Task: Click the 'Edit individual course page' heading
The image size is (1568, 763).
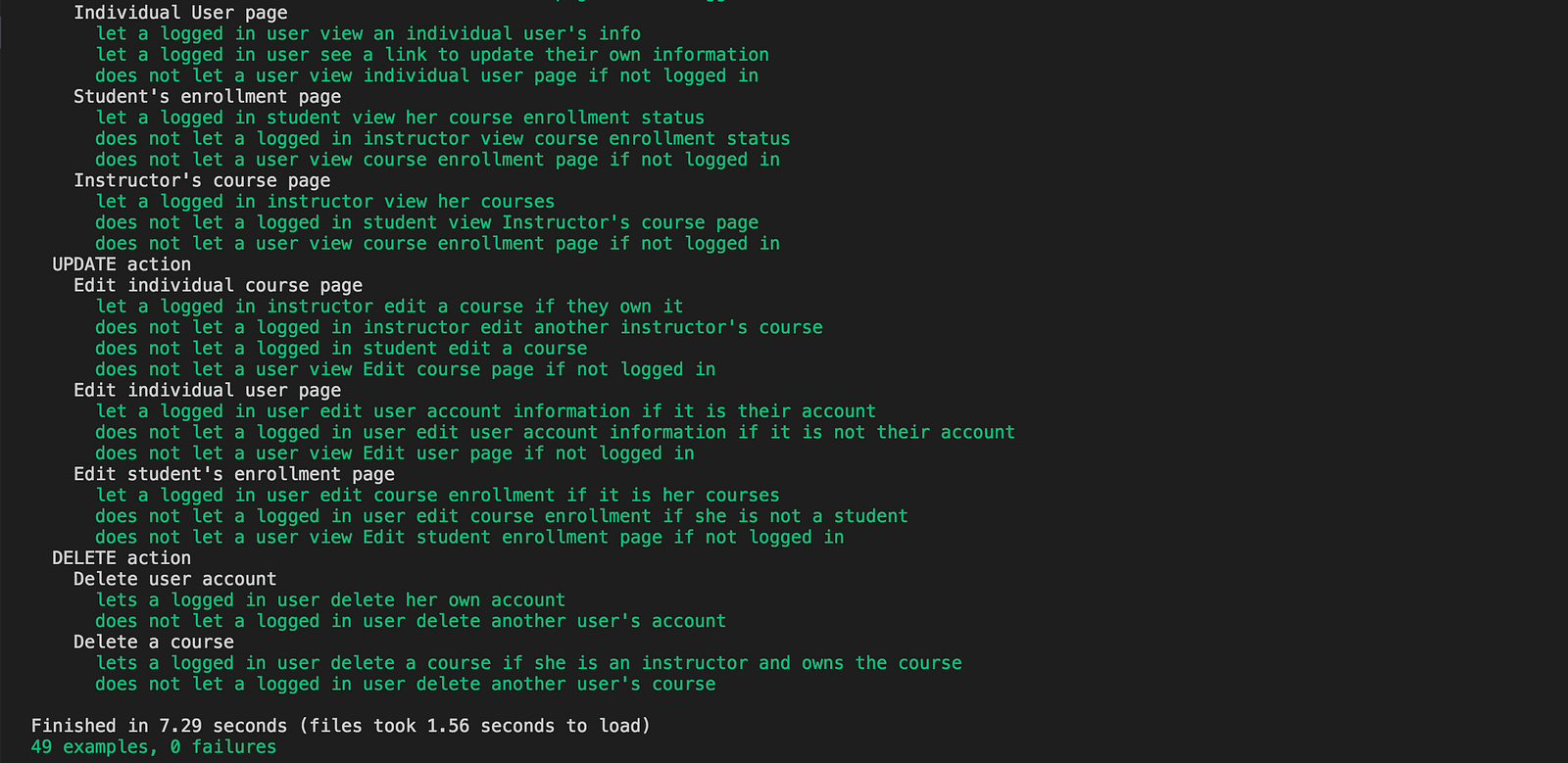Action: point(218,286)
